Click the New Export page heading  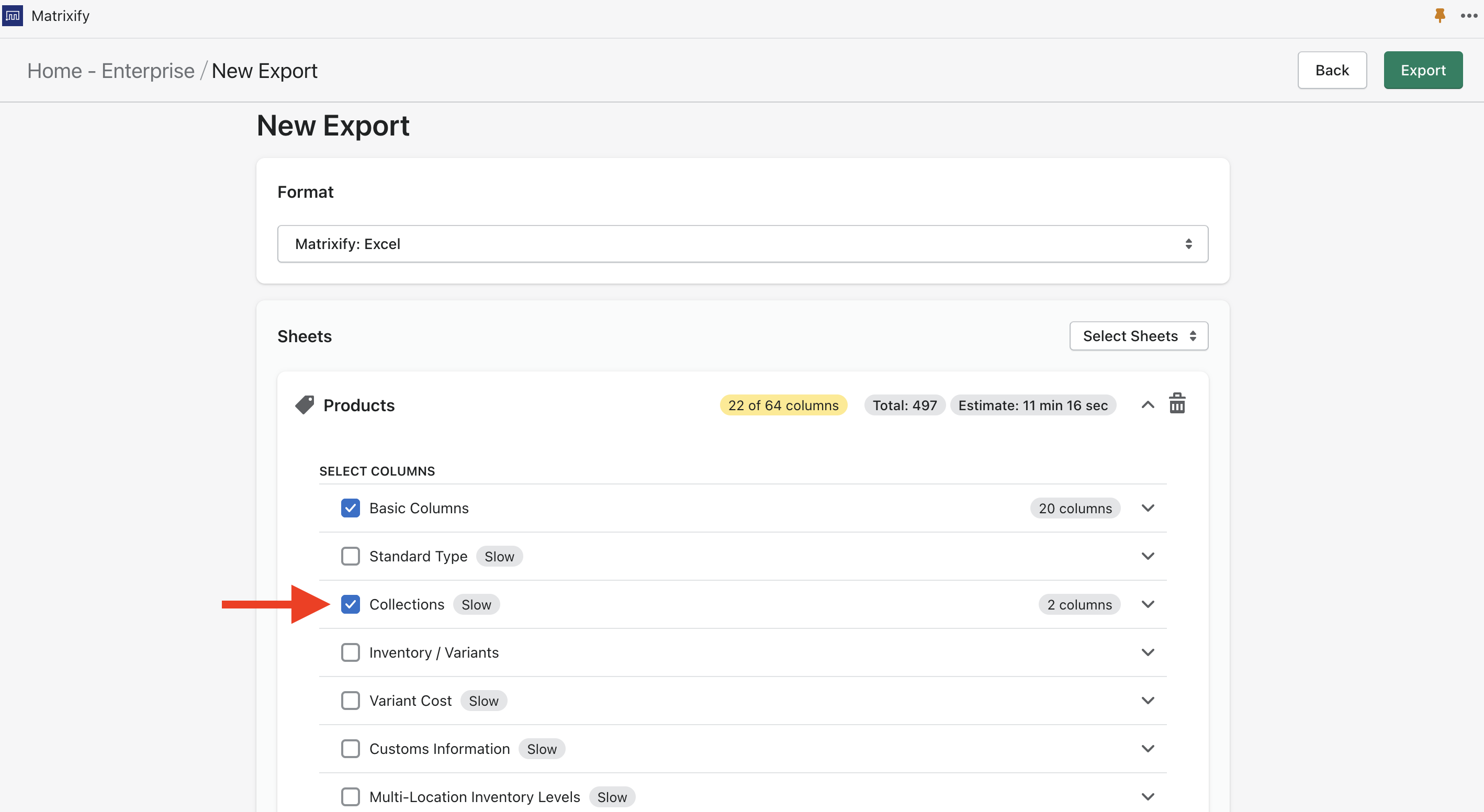(333, 126)
